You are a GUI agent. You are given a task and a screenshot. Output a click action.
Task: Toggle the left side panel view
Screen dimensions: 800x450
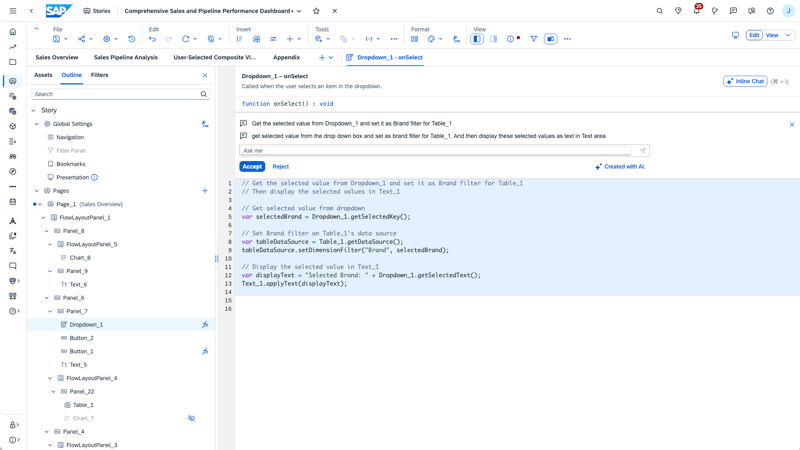477,39
